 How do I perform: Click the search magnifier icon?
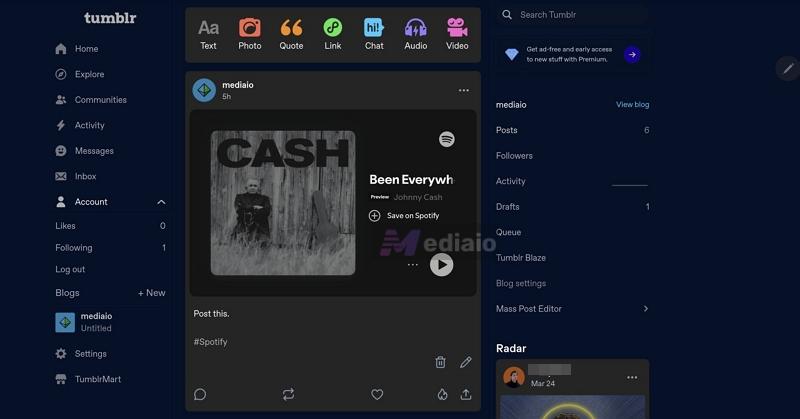click(507, 15)
